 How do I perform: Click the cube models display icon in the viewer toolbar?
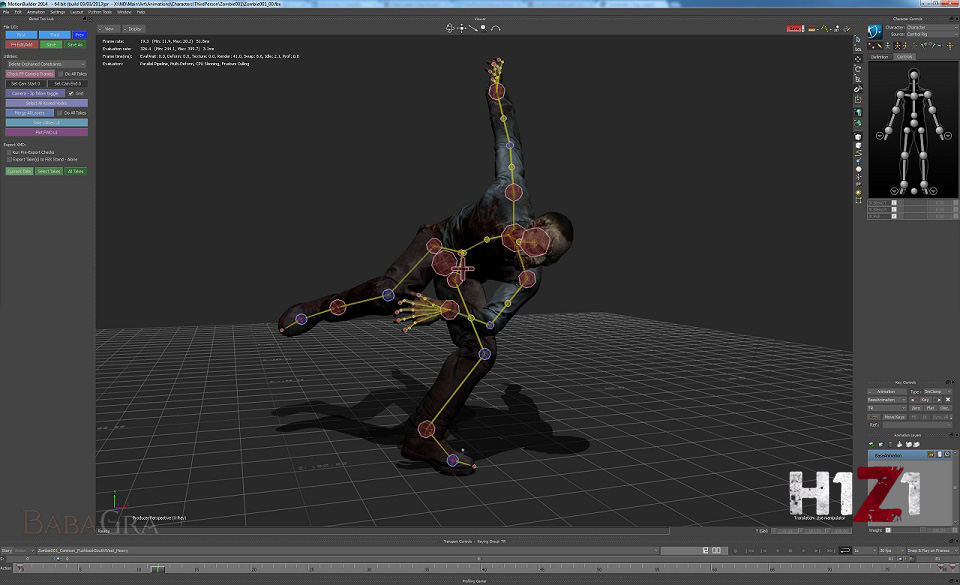point(858,136)
